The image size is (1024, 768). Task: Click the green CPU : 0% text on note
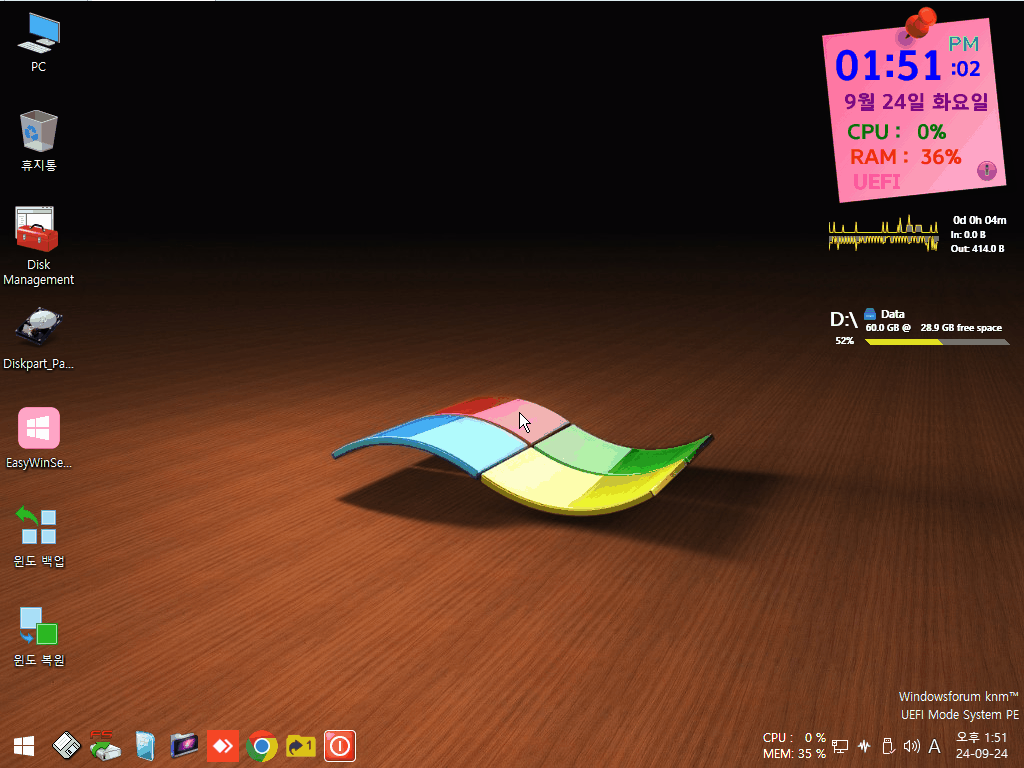pyautogui.click(x=897, y=132)
